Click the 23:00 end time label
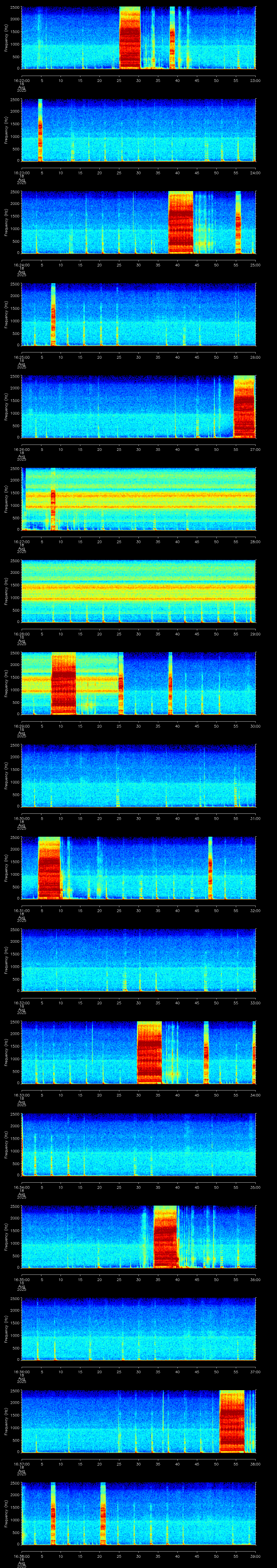The image size is (277, 1568). [x=255, y=80]
